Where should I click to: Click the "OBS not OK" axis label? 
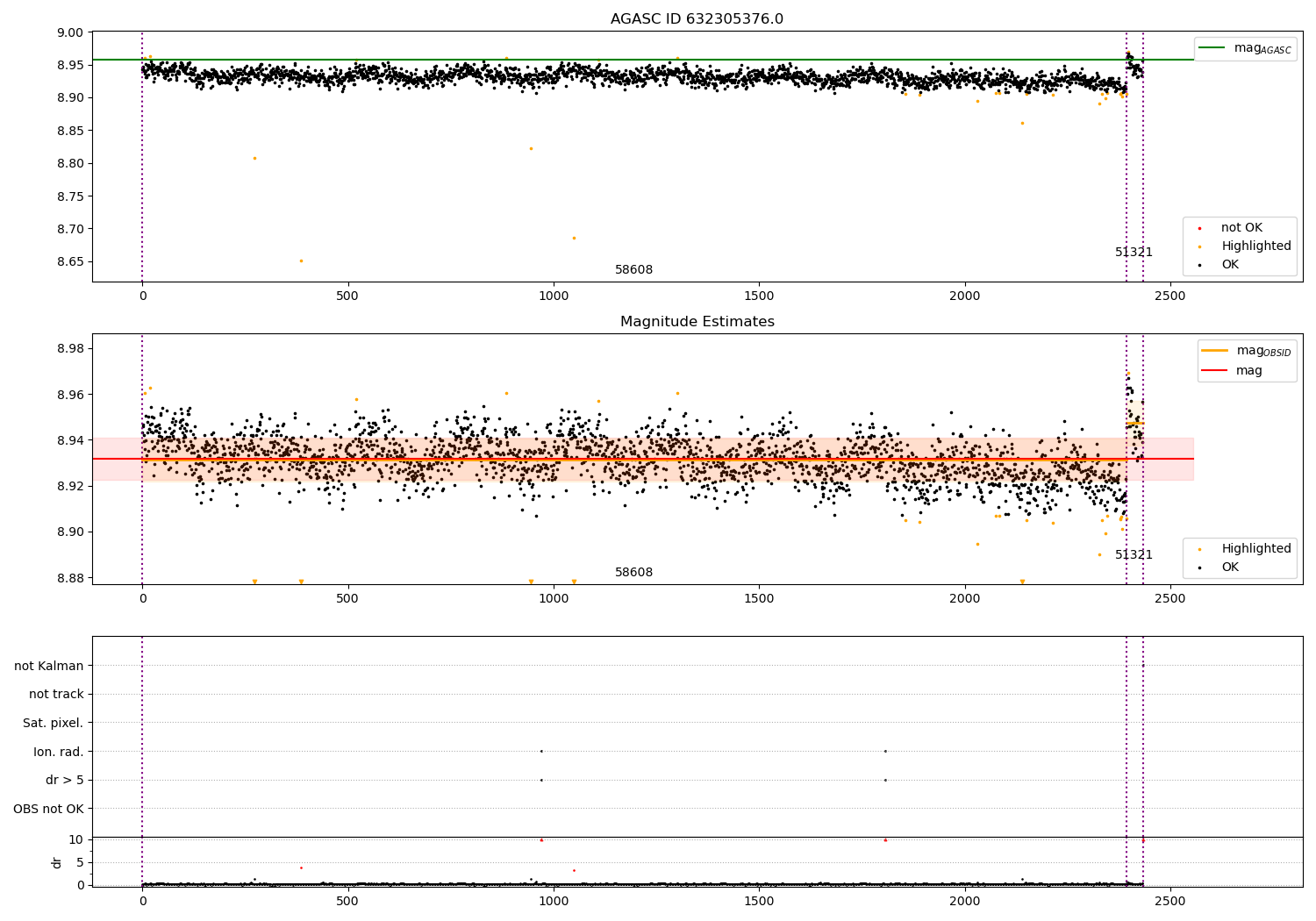(49, 810)
